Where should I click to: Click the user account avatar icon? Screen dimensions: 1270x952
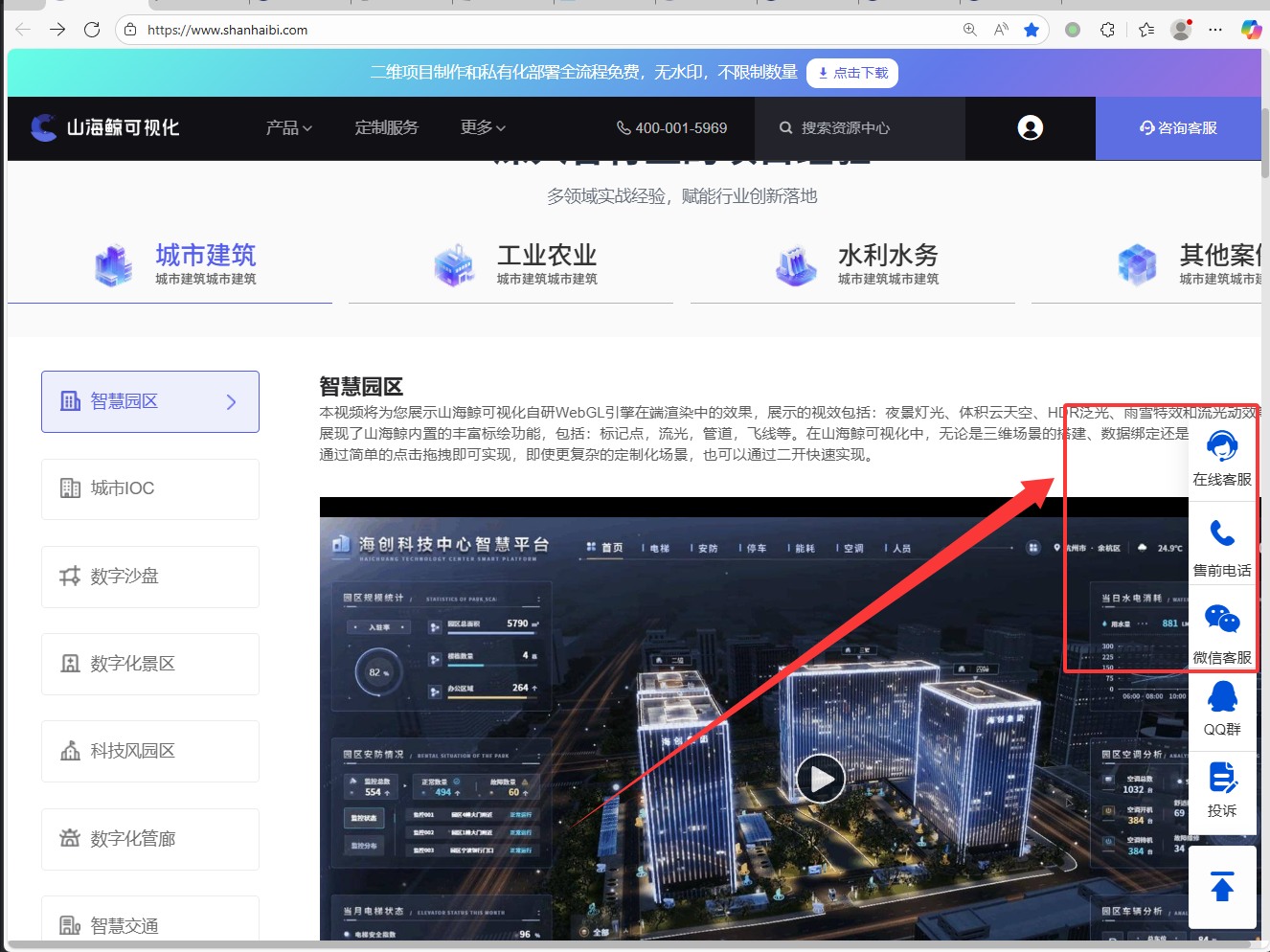tap(1031, 127)
